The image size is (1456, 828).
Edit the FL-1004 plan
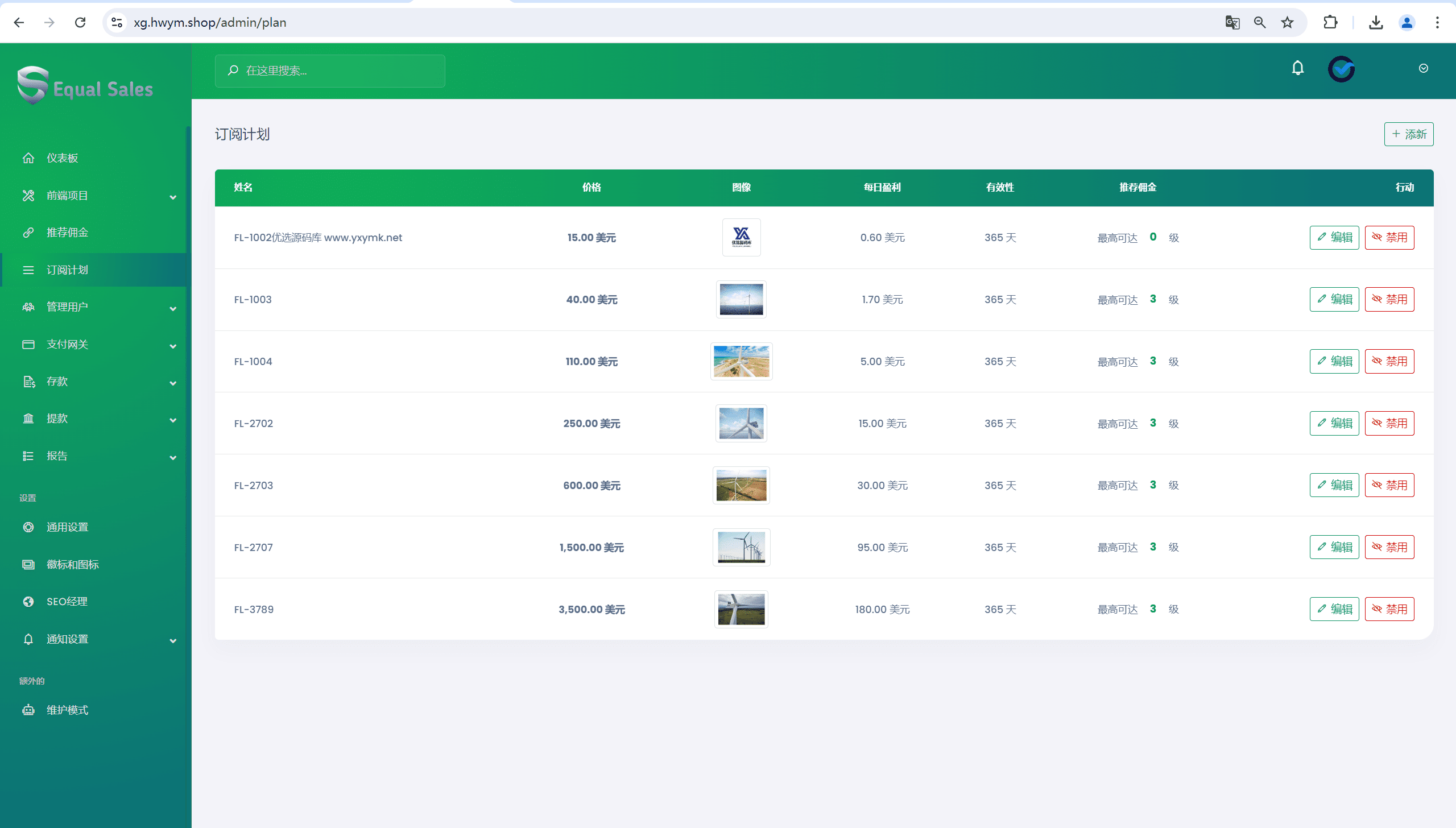[x=1334, y=362]
